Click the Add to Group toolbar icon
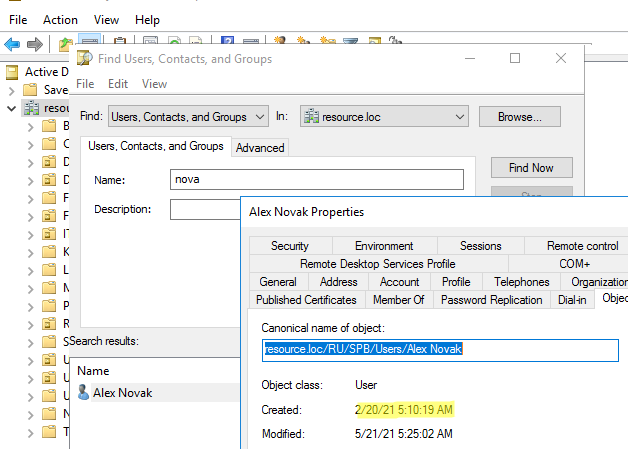The image size is (628, 449). 395,40
